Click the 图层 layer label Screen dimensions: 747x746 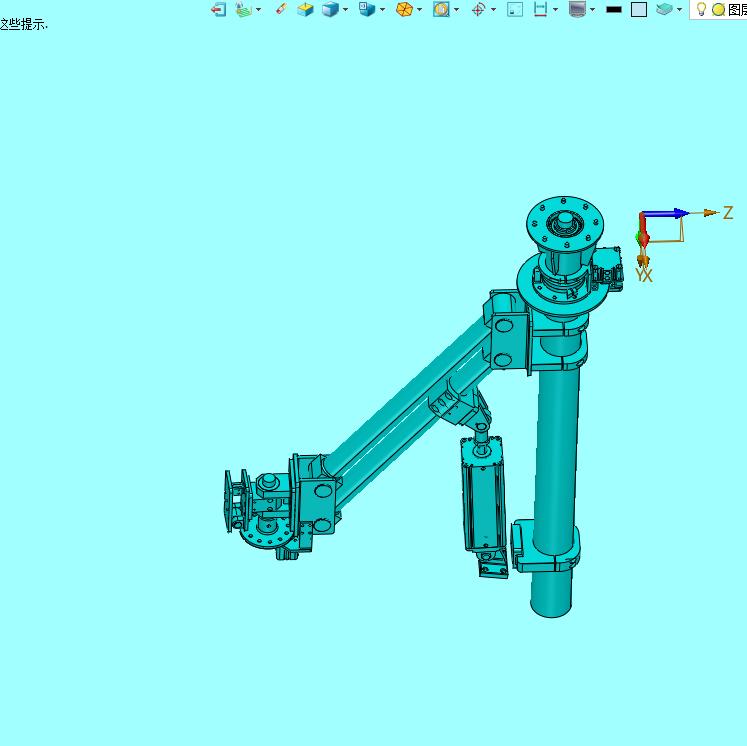point(737,10)
